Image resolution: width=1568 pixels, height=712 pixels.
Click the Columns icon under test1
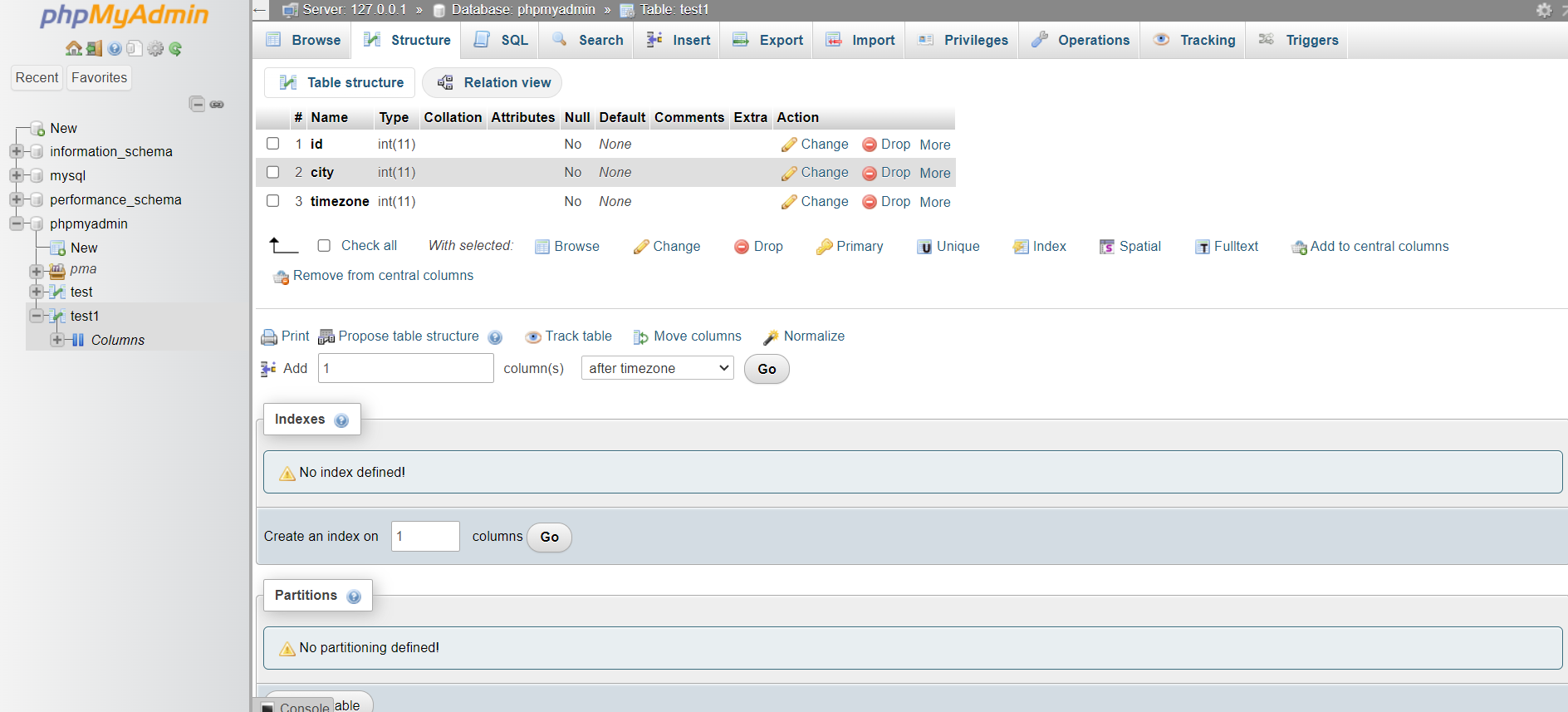coord(78,340)
